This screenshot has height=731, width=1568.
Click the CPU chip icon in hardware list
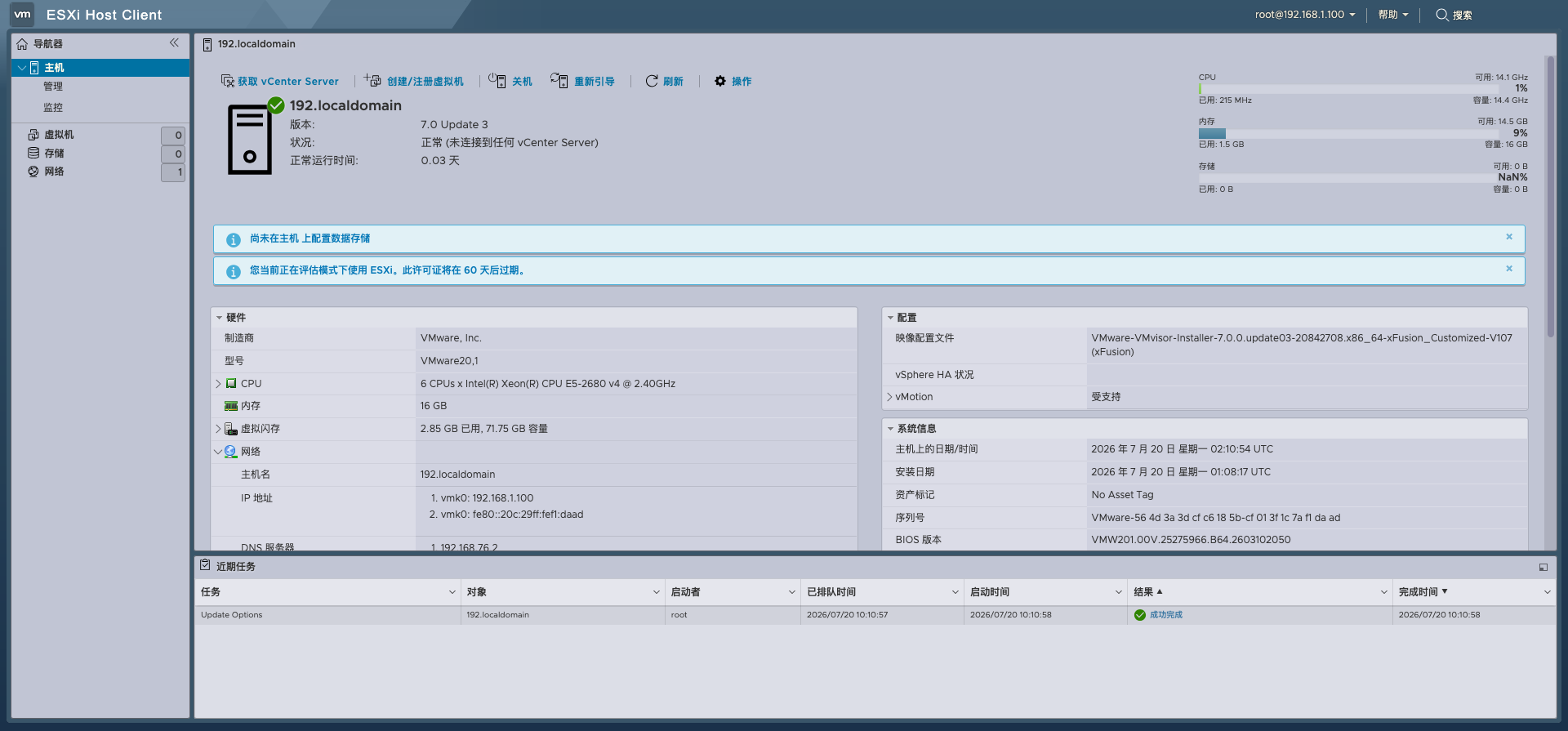pos(231,383)
